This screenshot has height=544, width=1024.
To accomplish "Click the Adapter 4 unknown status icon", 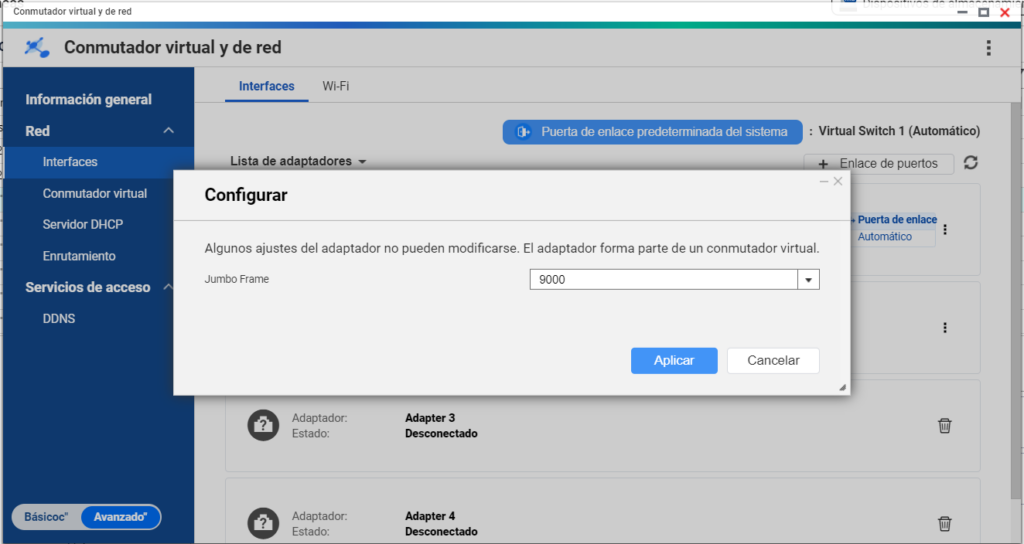I will click(262, 523).
